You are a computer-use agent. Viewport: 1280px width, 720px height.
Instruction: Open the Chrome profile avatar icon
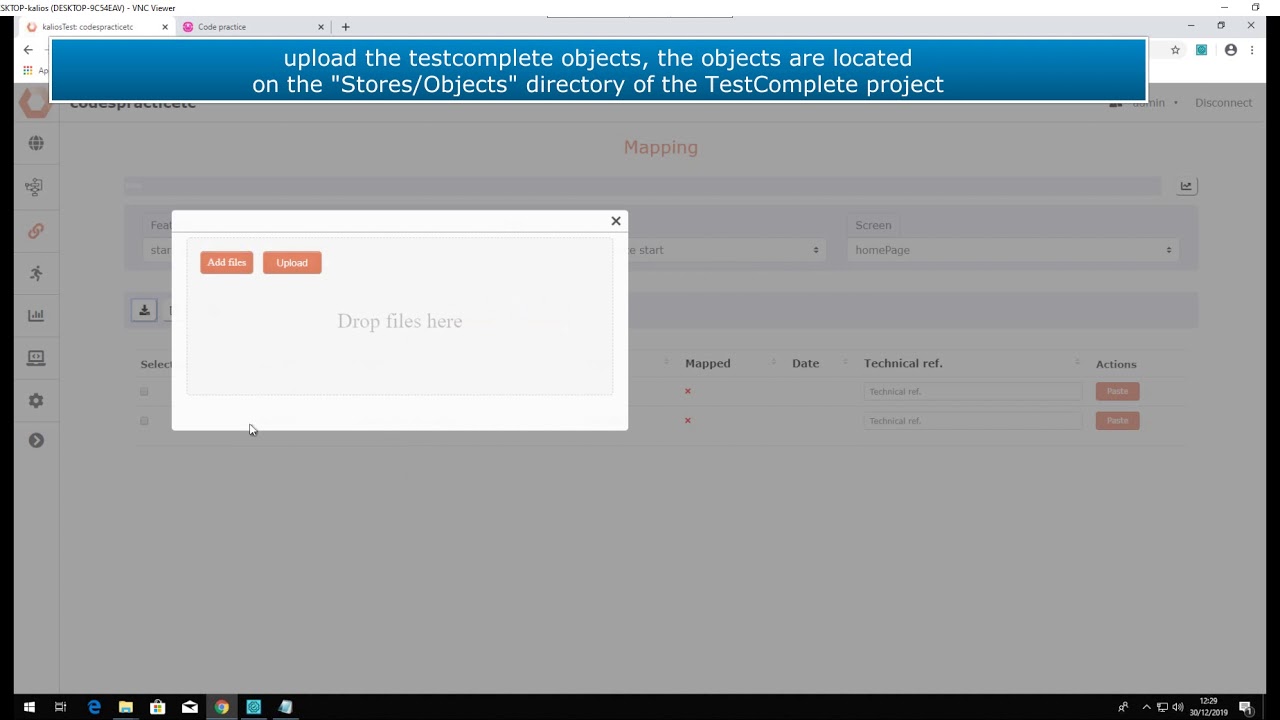click(1231, 50)
